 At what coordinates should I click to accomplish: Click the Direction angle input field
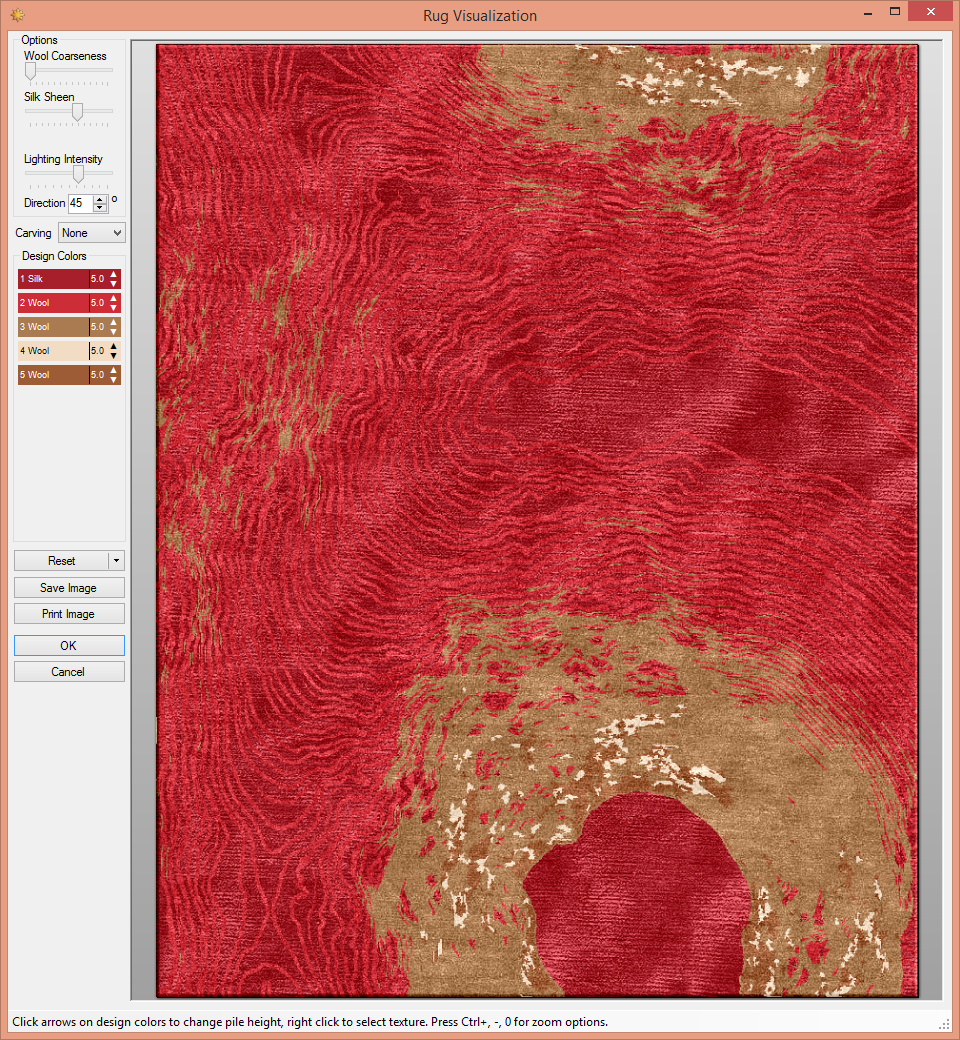point(79,203)
